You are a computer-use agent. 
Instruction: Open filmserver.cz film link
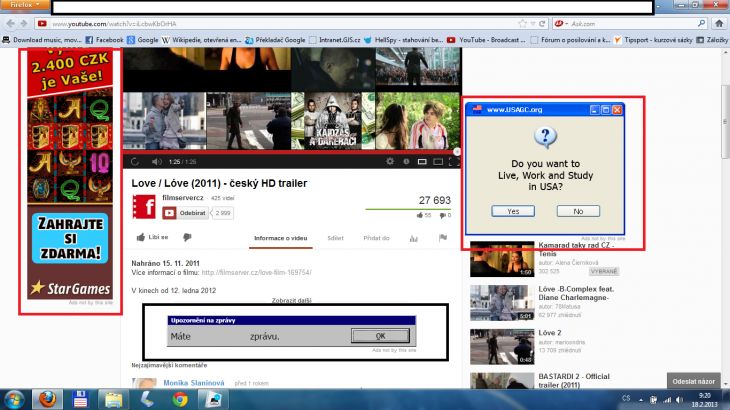[x=257, y=272]
